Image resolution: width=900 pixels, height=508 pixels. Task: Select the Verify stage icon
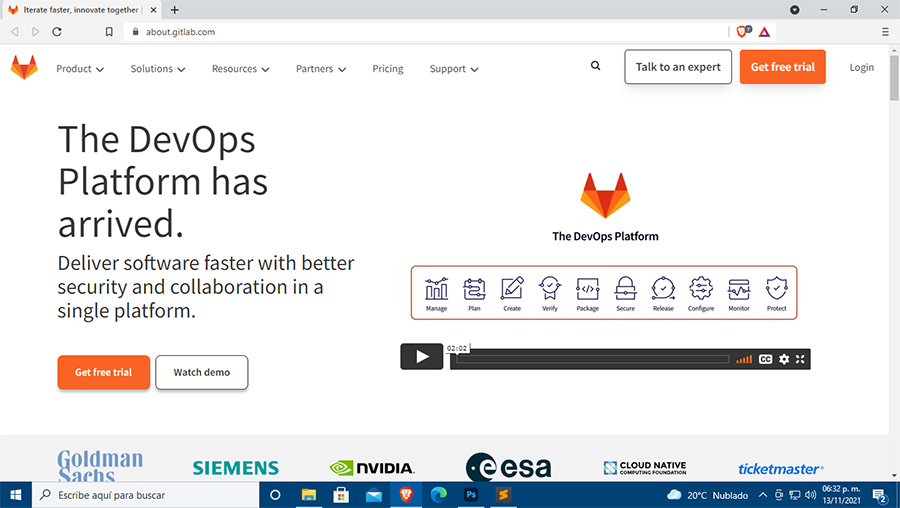point(550,288)
